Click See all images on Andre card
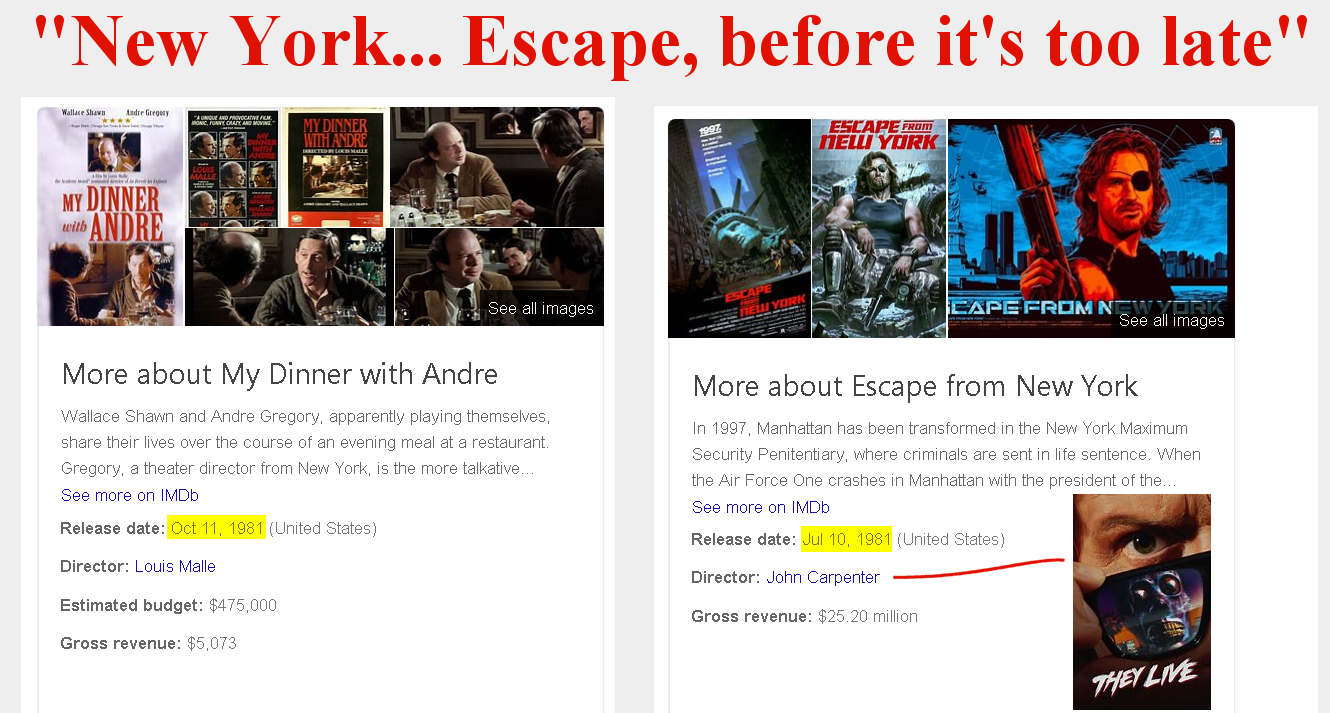Image resolution: width=1330 pixels, height=713 pixels. pyautogui.click(x=541, y=308)
